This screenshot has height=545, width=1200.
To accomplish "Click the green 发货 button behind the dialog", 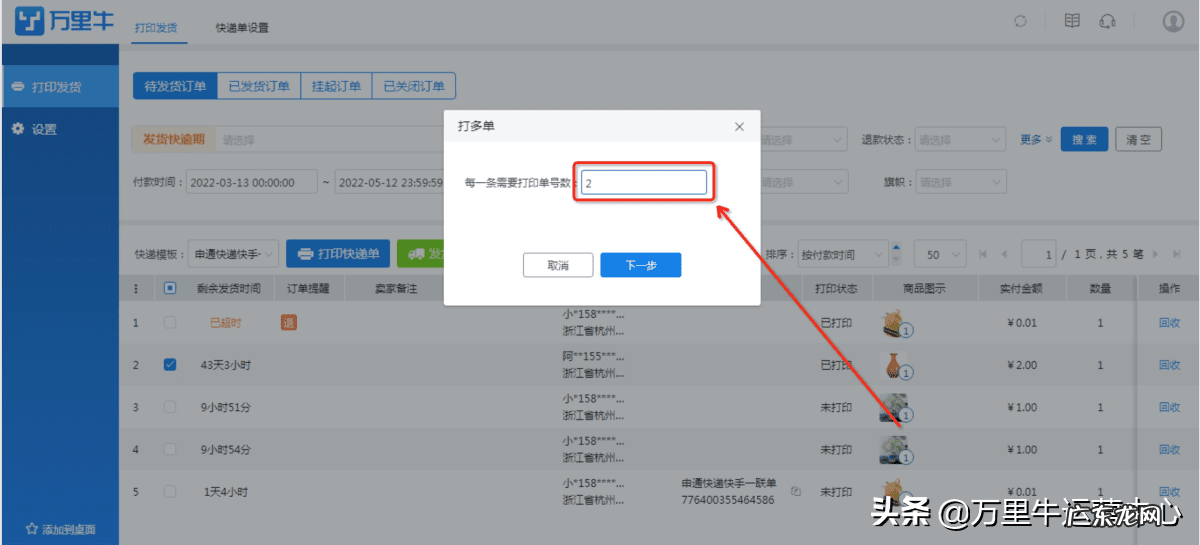I will pos(422,254).
